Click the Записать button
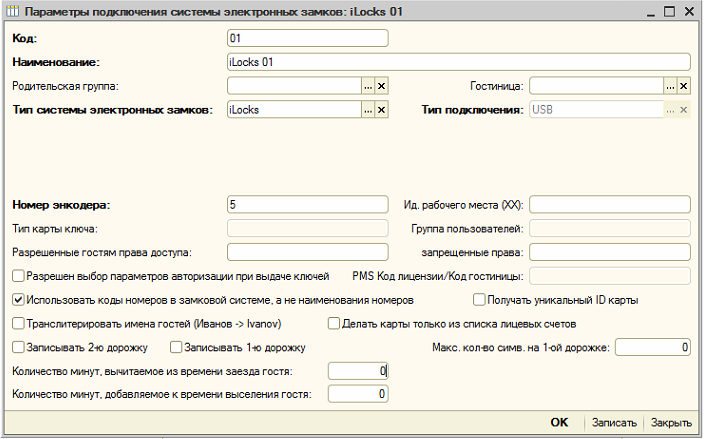The width and height of the screenshot is (704, 439). (x=614, y=422)
